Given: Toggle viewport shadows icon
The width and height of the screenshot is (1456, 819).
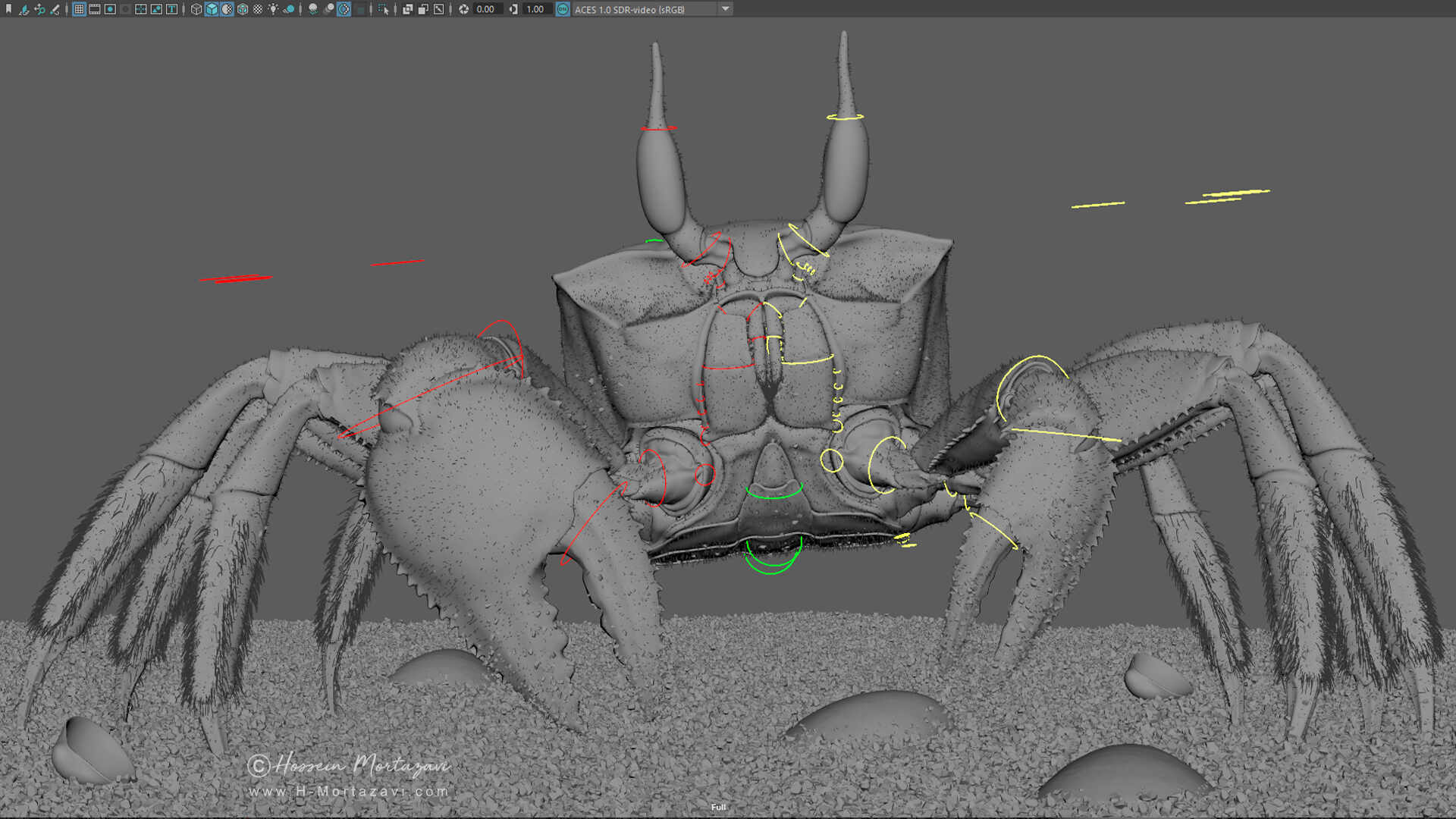Looking at the screenshot, I should coord(289,9).
